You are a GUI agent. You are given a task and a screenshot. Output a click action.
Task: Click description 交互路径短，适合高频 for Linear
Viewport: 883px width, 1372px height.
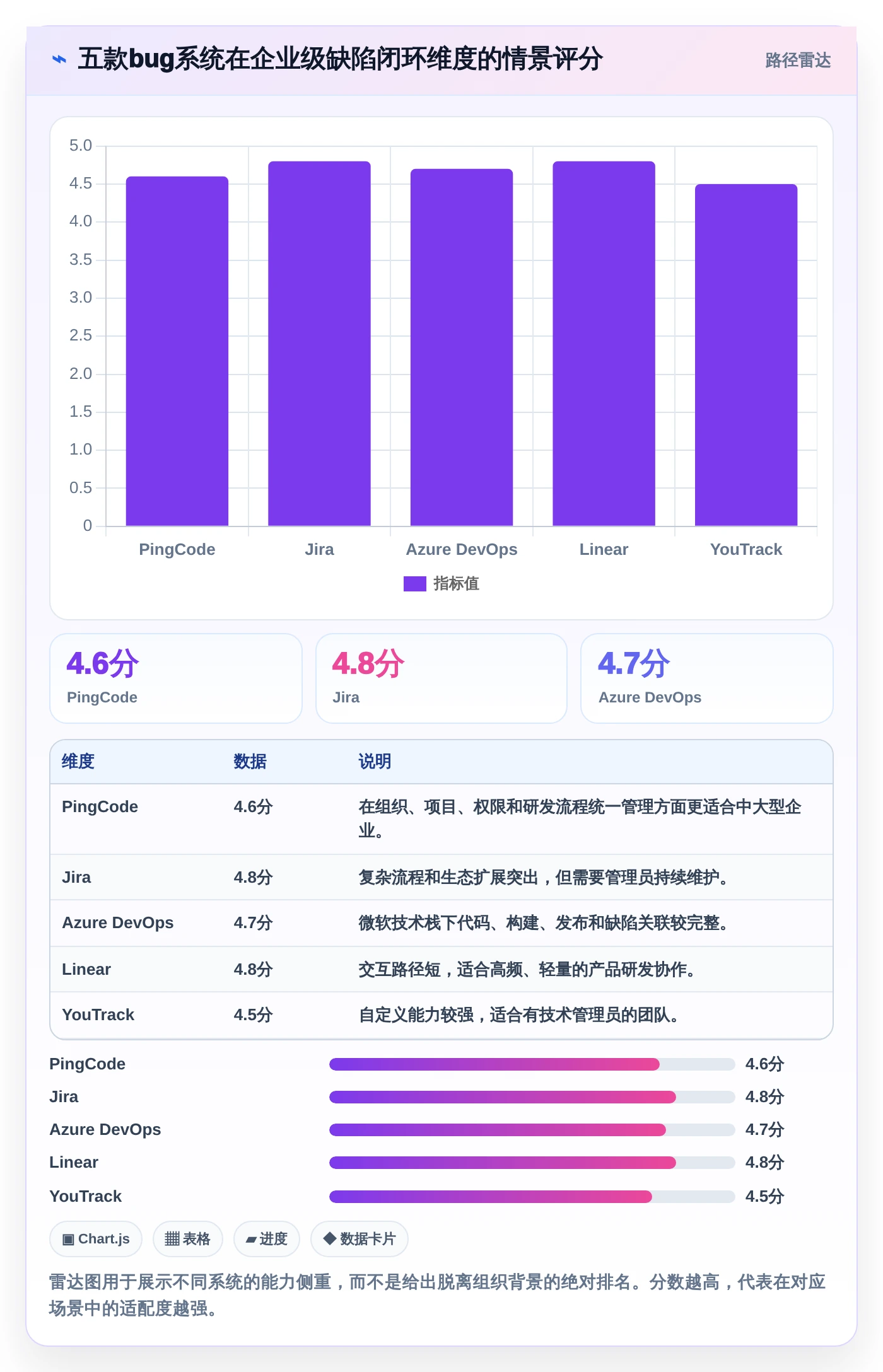click(527, 970)
